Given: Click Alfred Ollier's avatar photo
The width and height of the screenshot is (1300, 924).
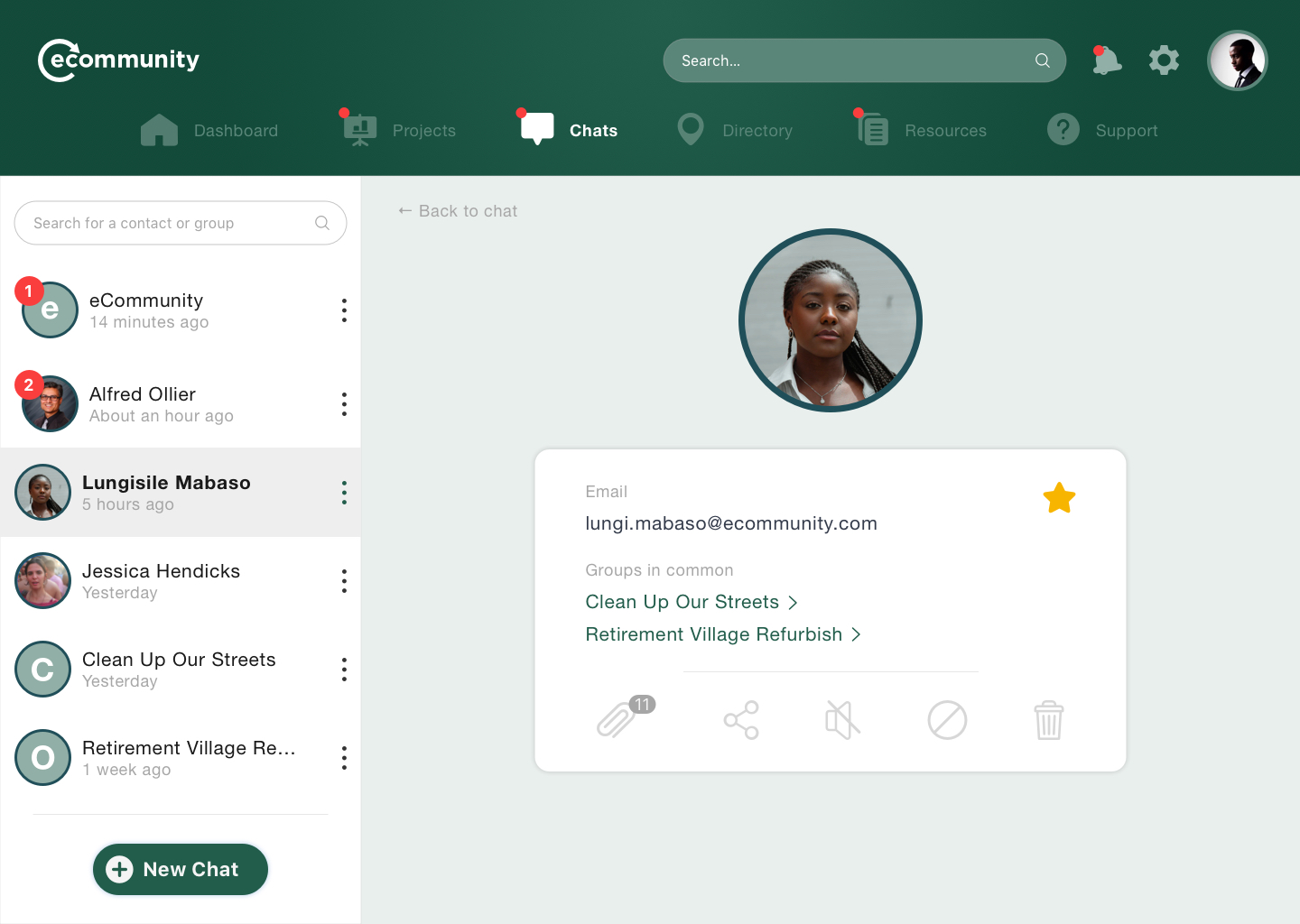Looking at the screenshot, I should (50, 403).
